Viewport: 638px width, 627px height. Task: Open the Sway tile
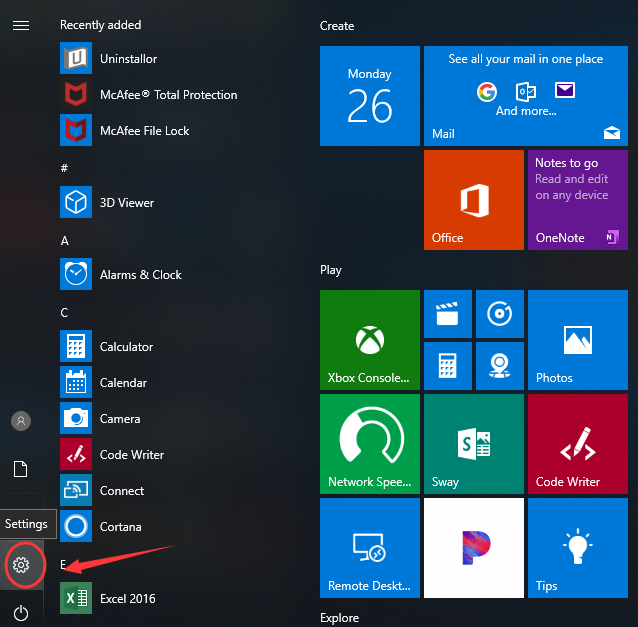pos(474,444)
